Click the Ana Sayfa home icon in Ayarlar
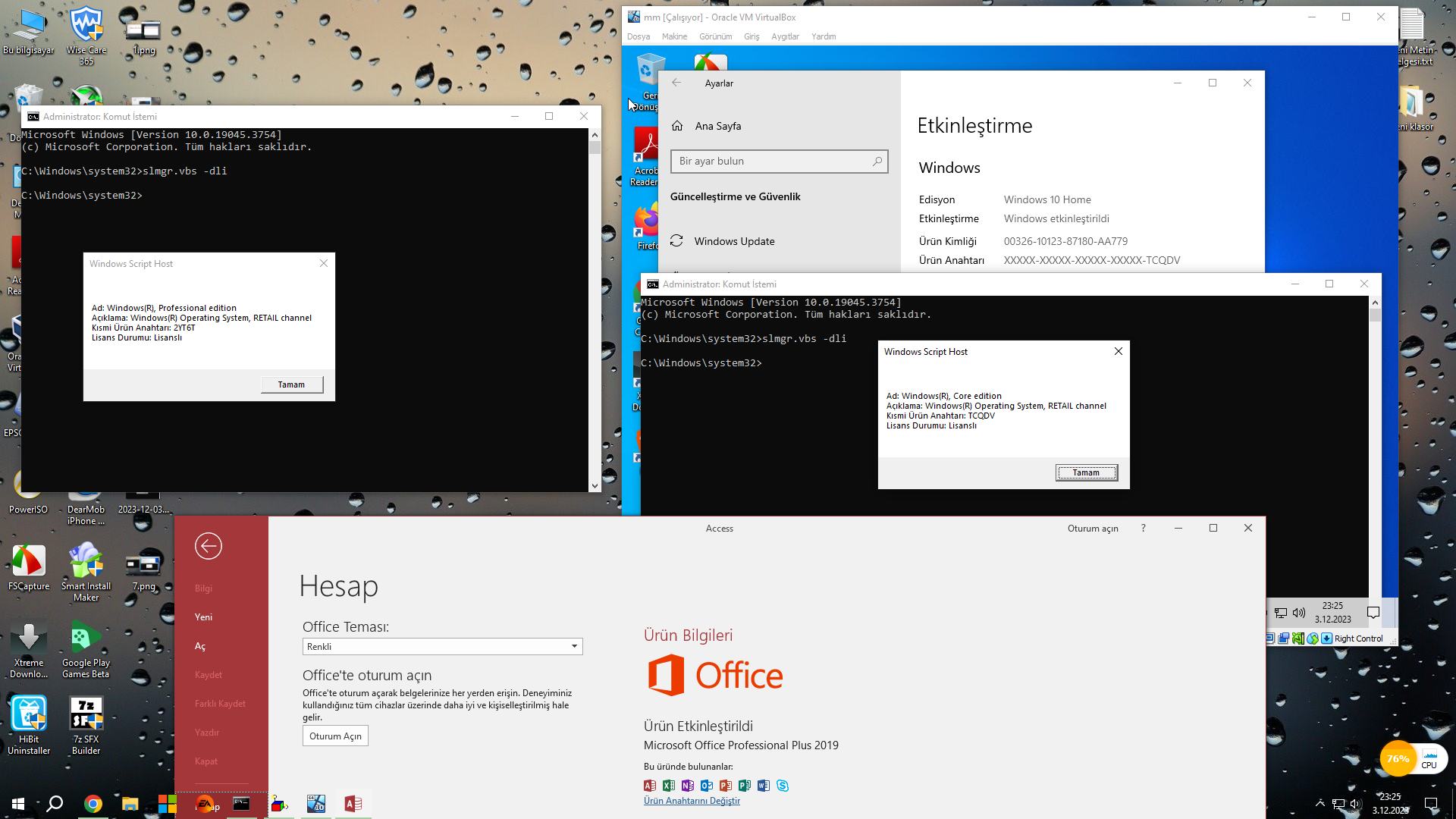The height and width of the screenshot is (819, 1456). [x=677, y=126]
